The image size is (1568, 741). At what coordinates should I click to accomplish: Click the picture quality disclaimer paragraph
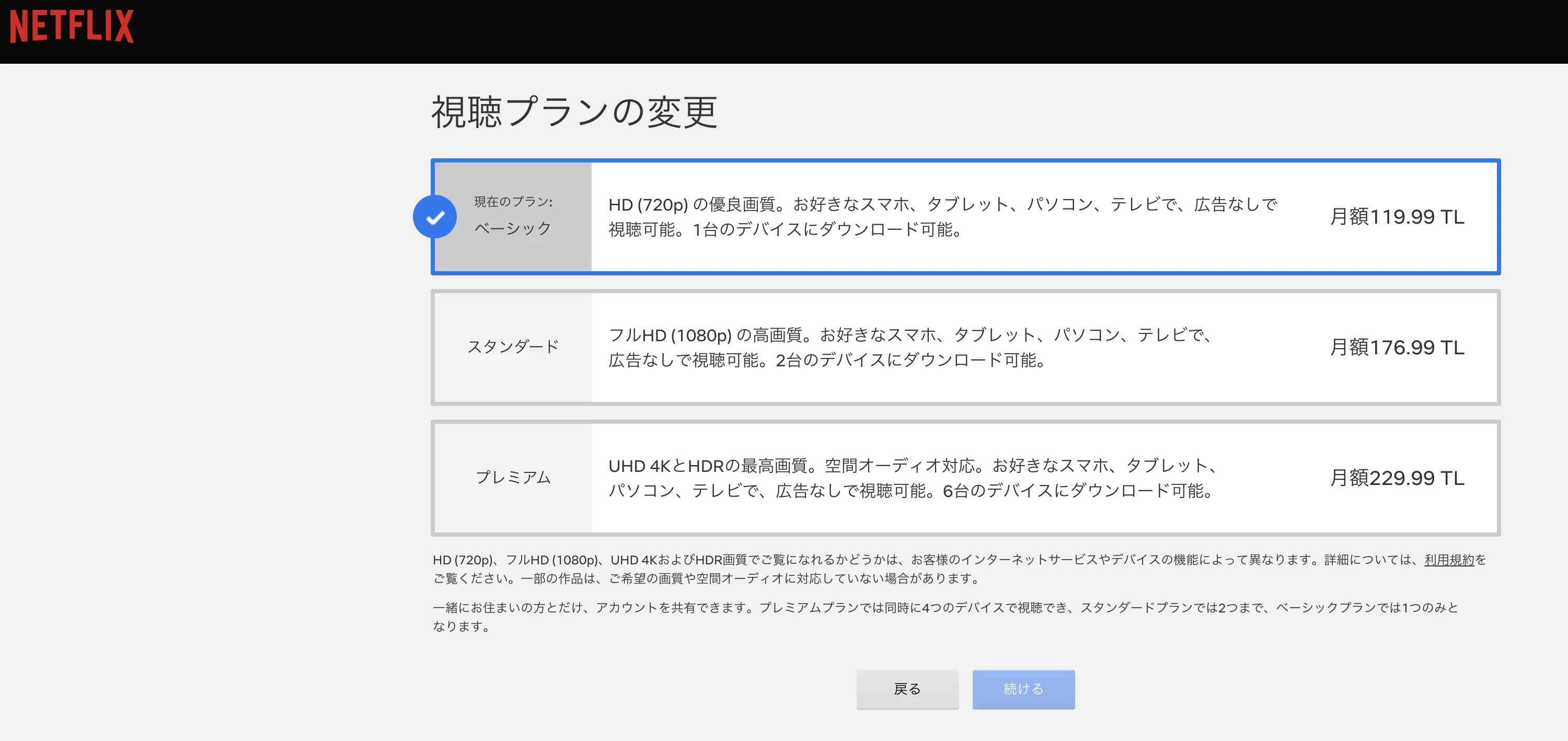[959, 569]
